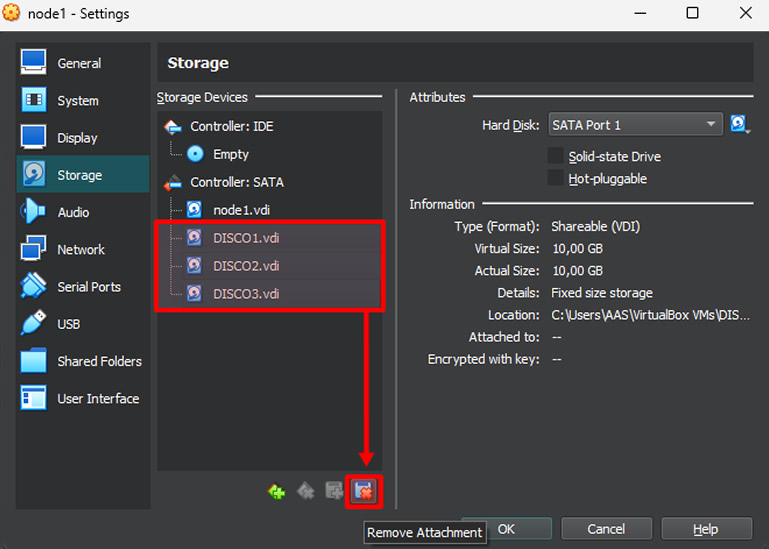Open the USB settings section
This screenshot has height=549, width=769.
click(x=83, y=324)
